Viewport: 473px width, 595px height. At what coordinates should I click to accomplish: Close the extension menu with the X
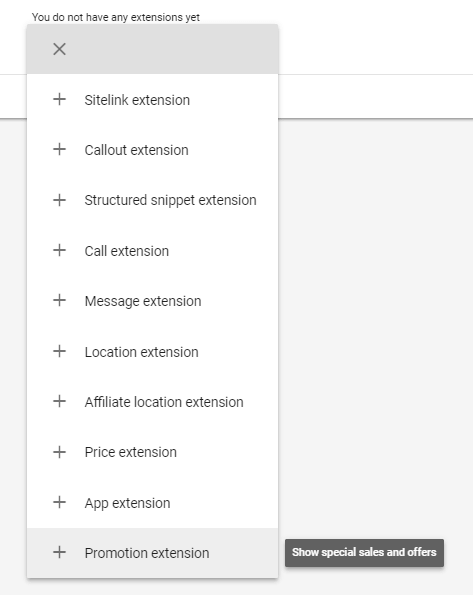[x=59, y=49]
